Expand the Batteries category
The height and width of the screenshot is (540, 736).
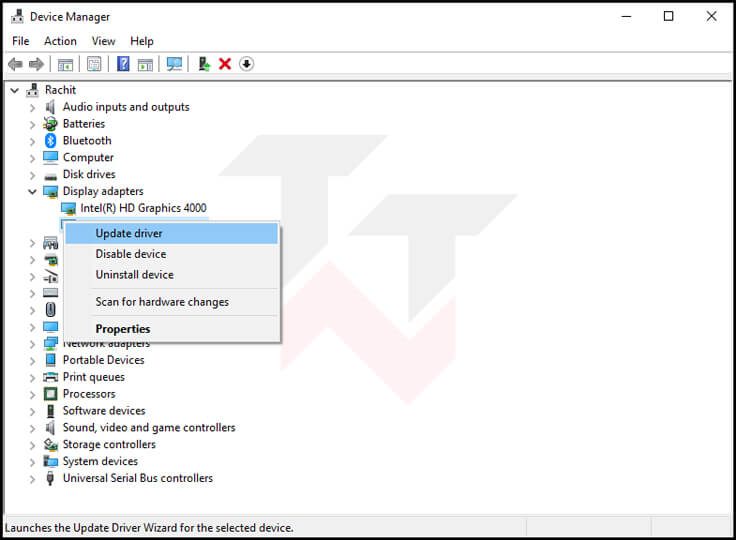point(32,125)
